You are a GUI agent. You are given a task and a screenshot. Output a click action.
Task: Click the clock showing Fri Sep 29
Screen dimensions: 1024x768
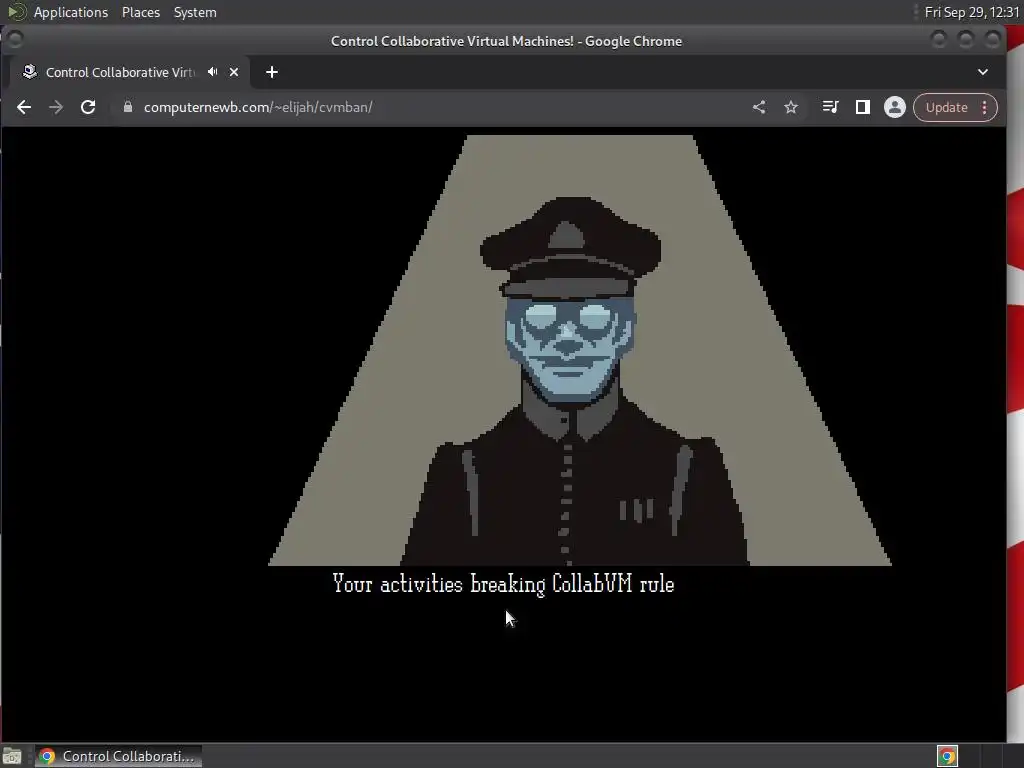tap(972, 12)
